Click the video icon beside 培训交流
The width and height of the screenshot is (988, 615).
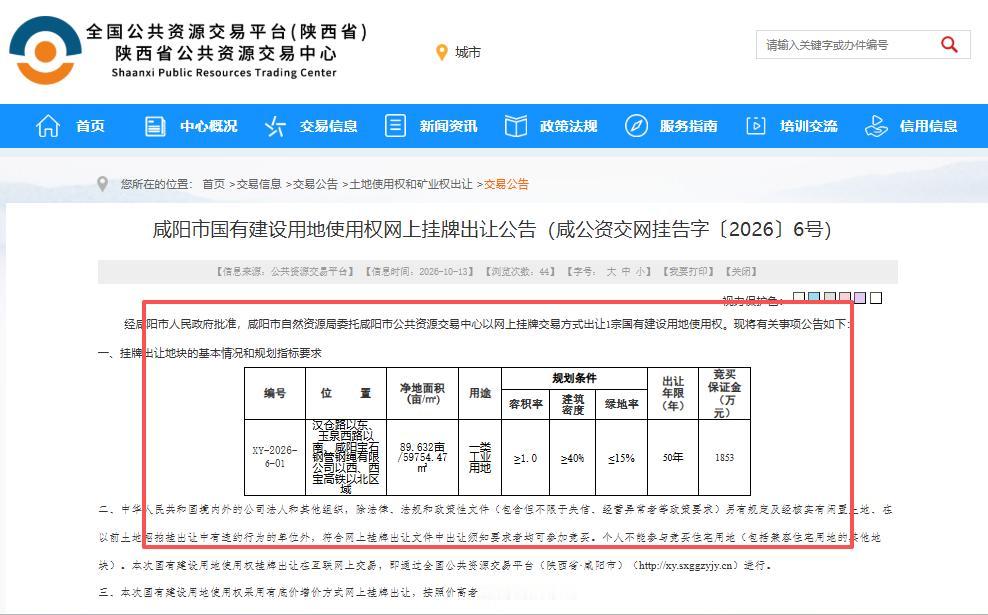[755, 125]
